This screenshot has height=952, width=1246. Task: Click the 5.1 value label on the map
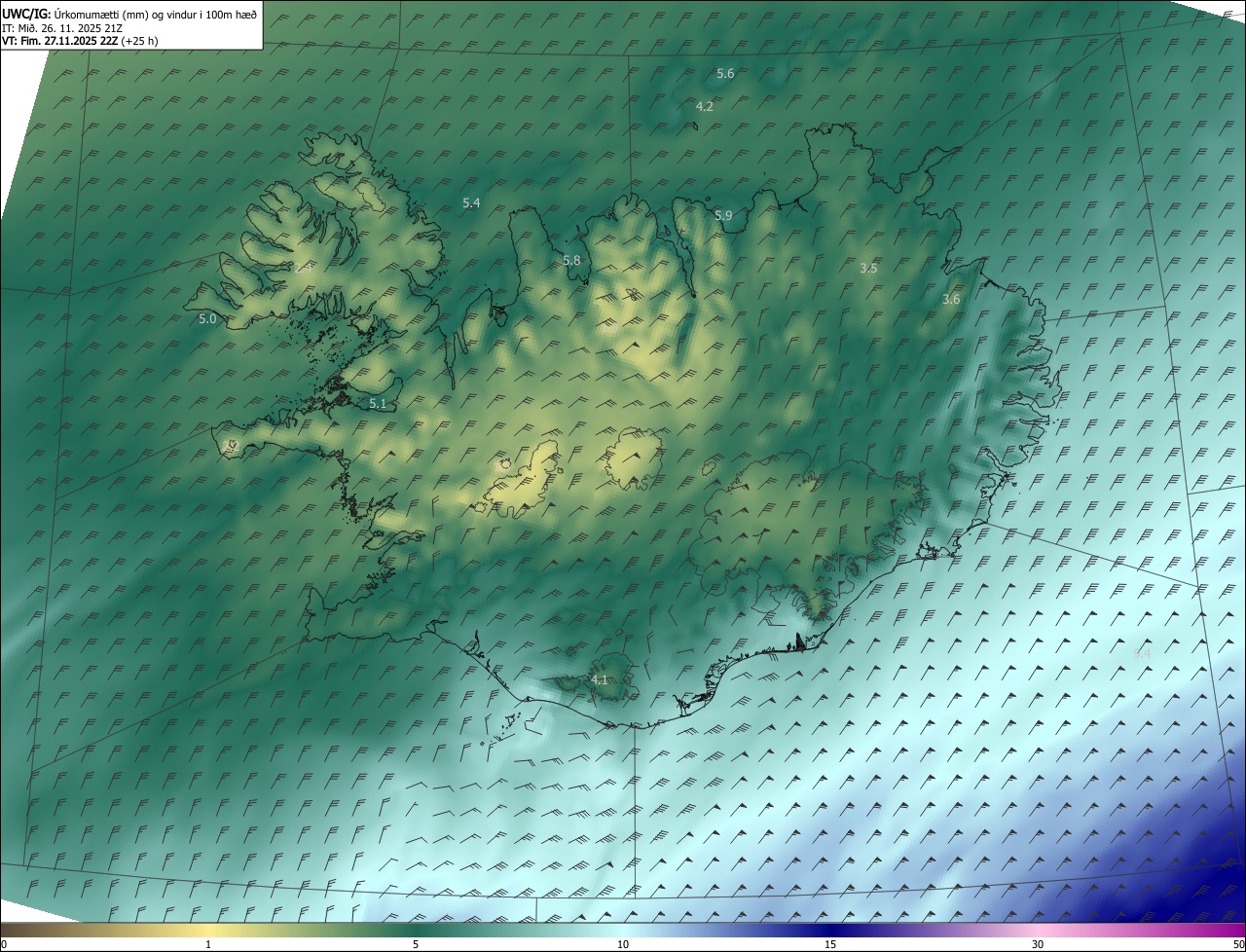(378, 404)
